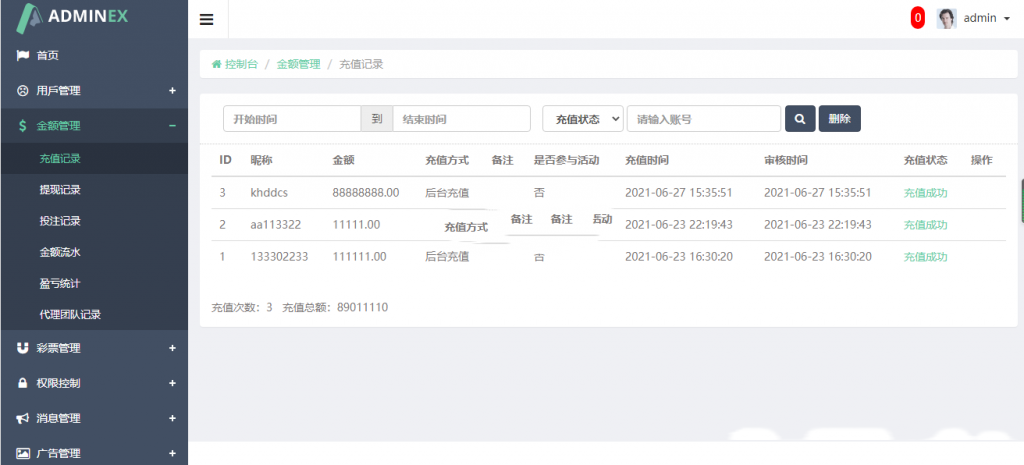Click the hamburger menu toggle icon

click(x=207, y=19)
